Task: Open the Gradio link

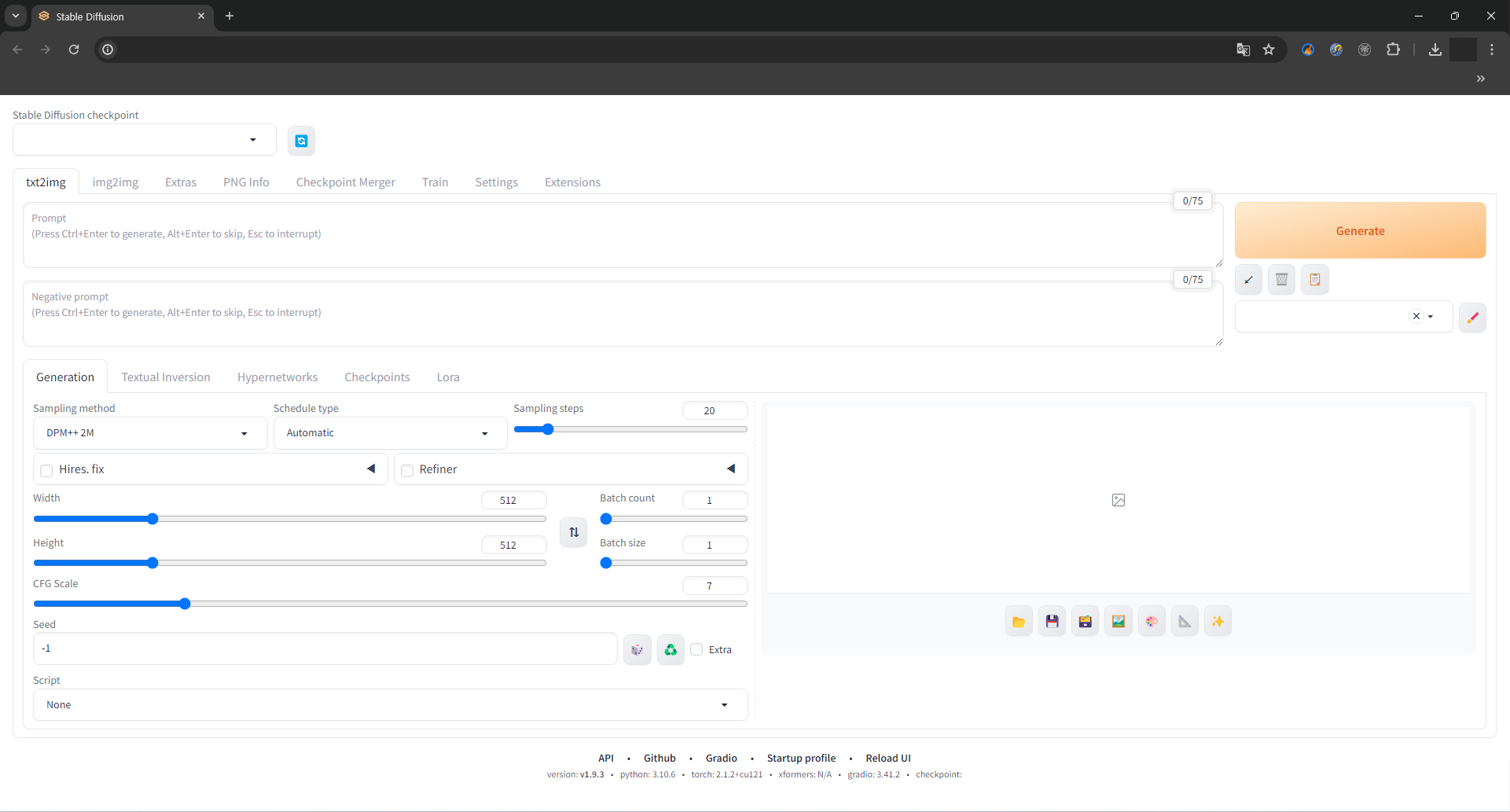Action: coord(722,759)
